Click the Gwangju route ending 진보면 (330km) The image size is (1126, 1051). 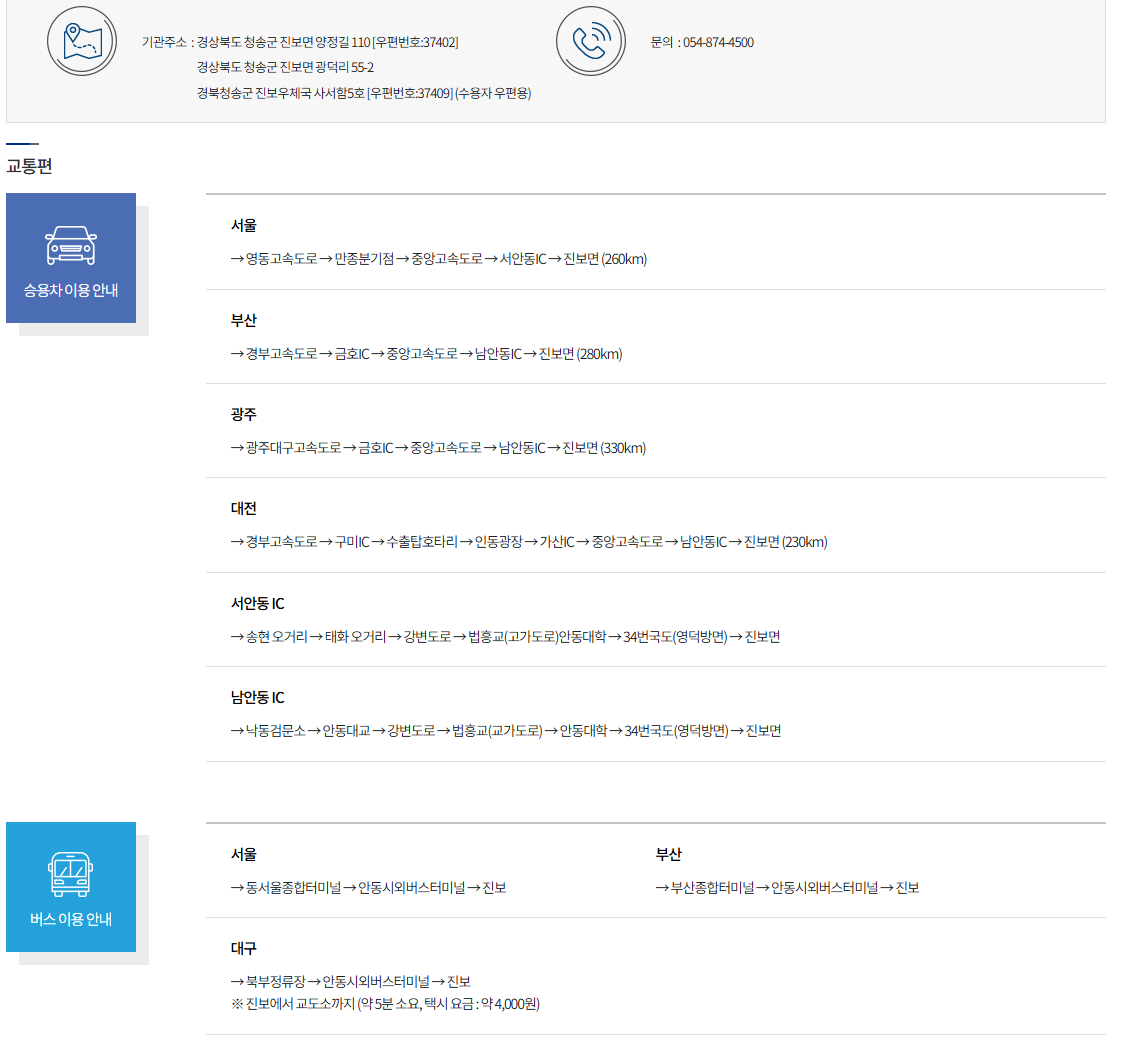pyautogui.click(x=438, y=448)
